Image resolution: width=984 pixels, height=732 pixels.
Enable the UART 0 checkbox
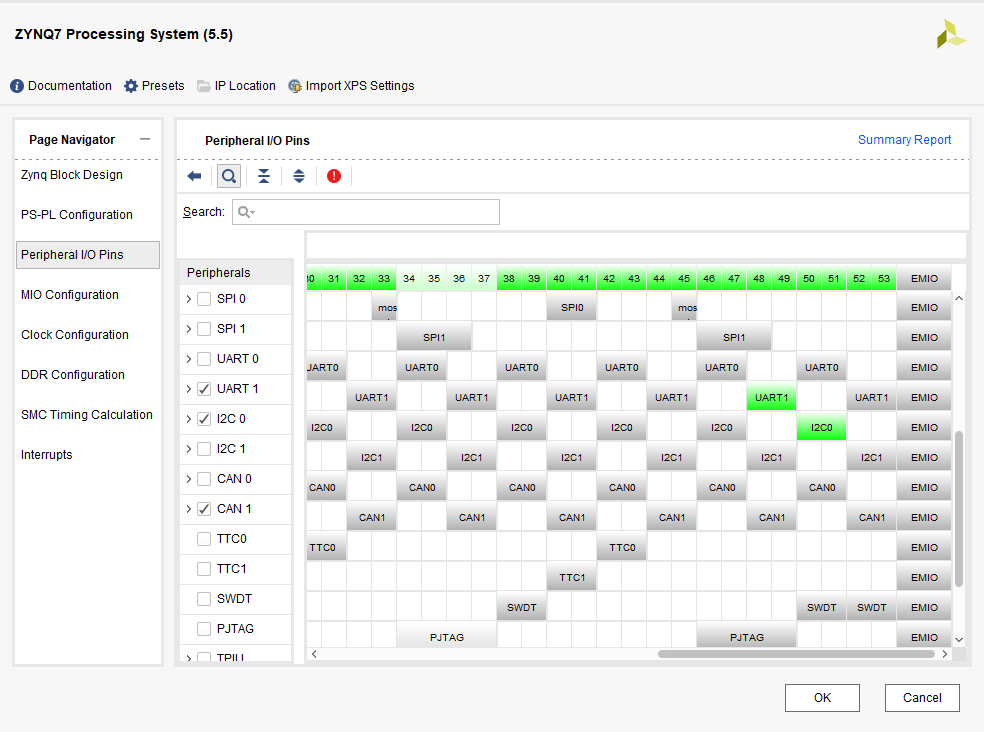coord(204,359)
